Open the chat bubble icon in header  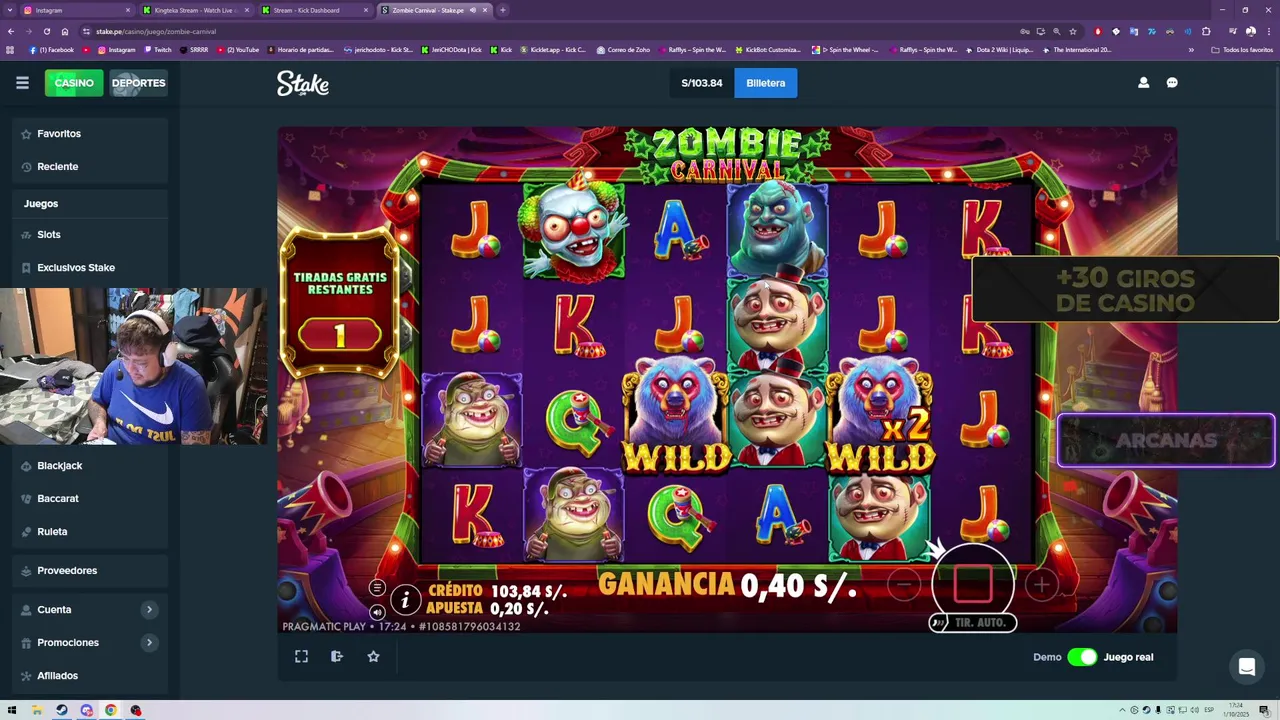point(1172,83)
